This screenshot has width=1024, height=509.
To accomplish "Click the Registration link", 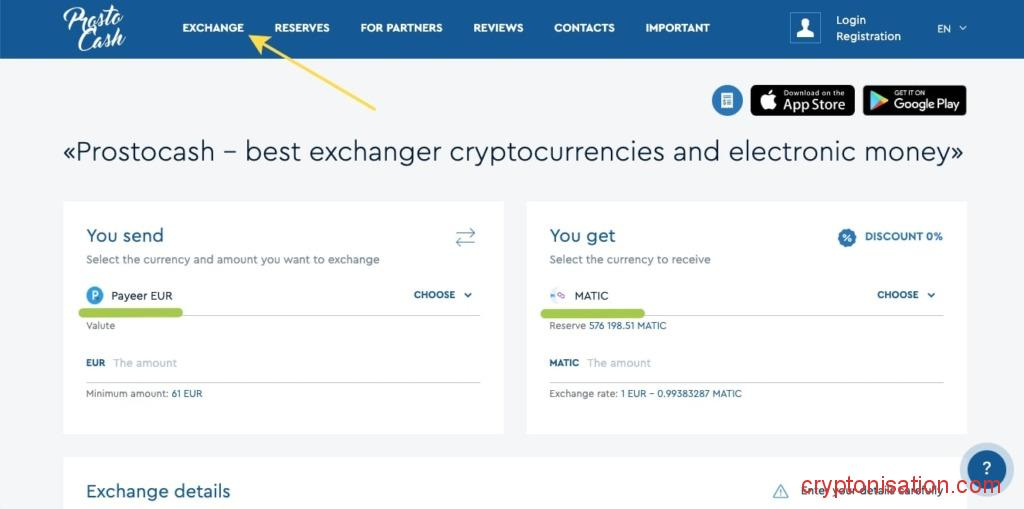I will click(868, 37).
